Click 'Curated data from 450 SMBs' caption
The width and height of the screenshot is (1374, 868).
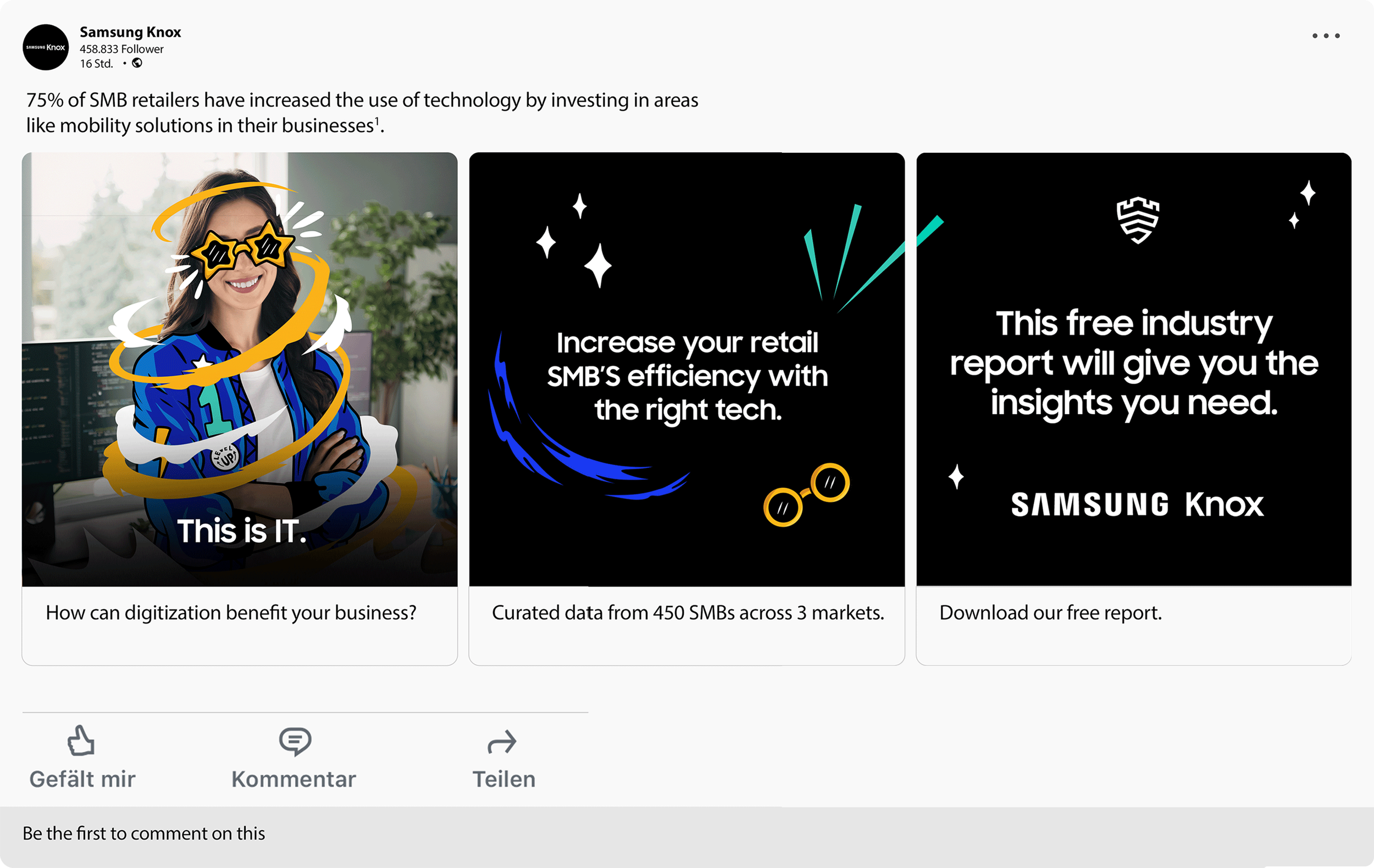click(688, 613)
